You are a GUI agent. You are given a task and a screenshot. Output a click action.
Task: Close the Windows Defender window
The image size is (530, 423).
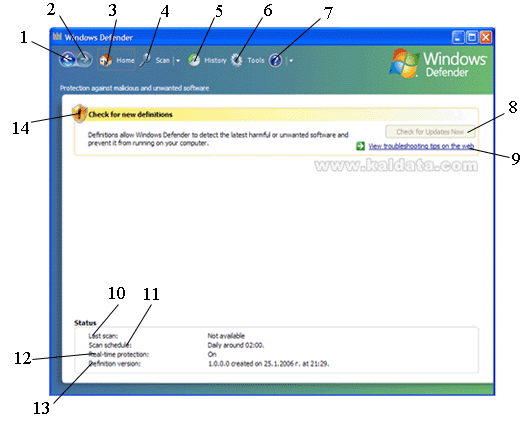tap(486, 37)
